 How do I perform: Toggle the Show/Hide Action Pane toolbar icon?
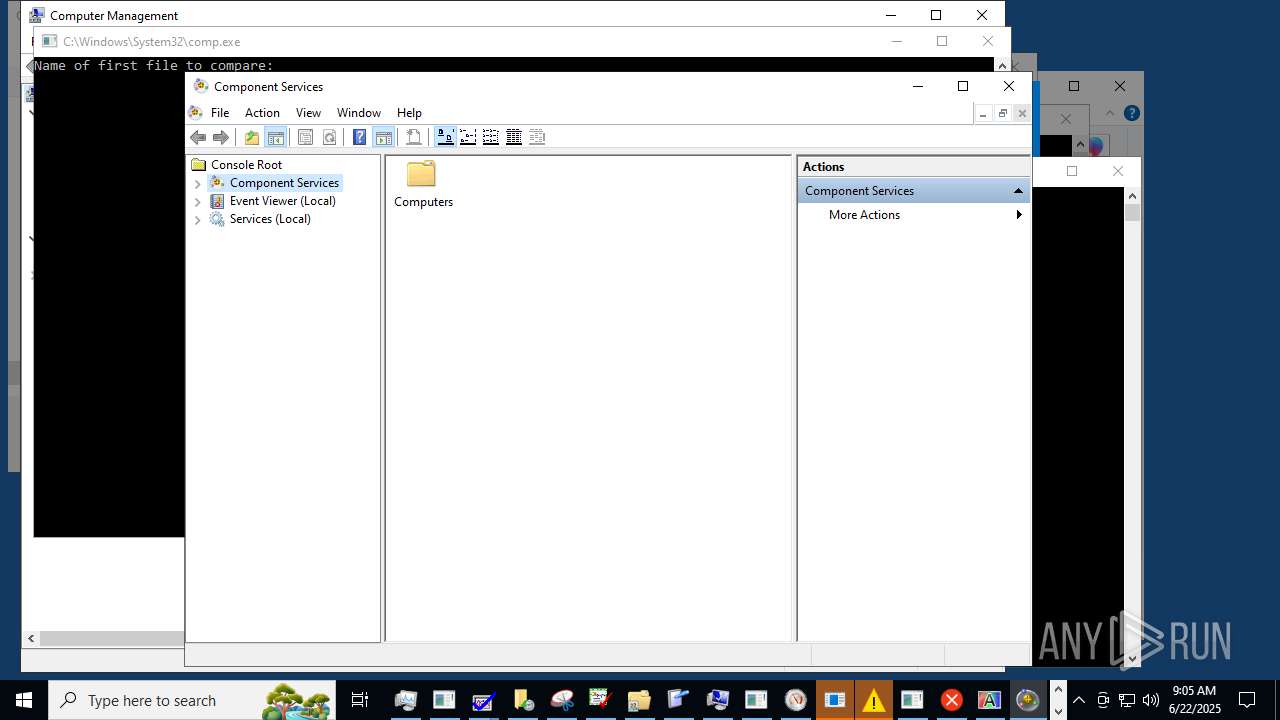[383, 137]
